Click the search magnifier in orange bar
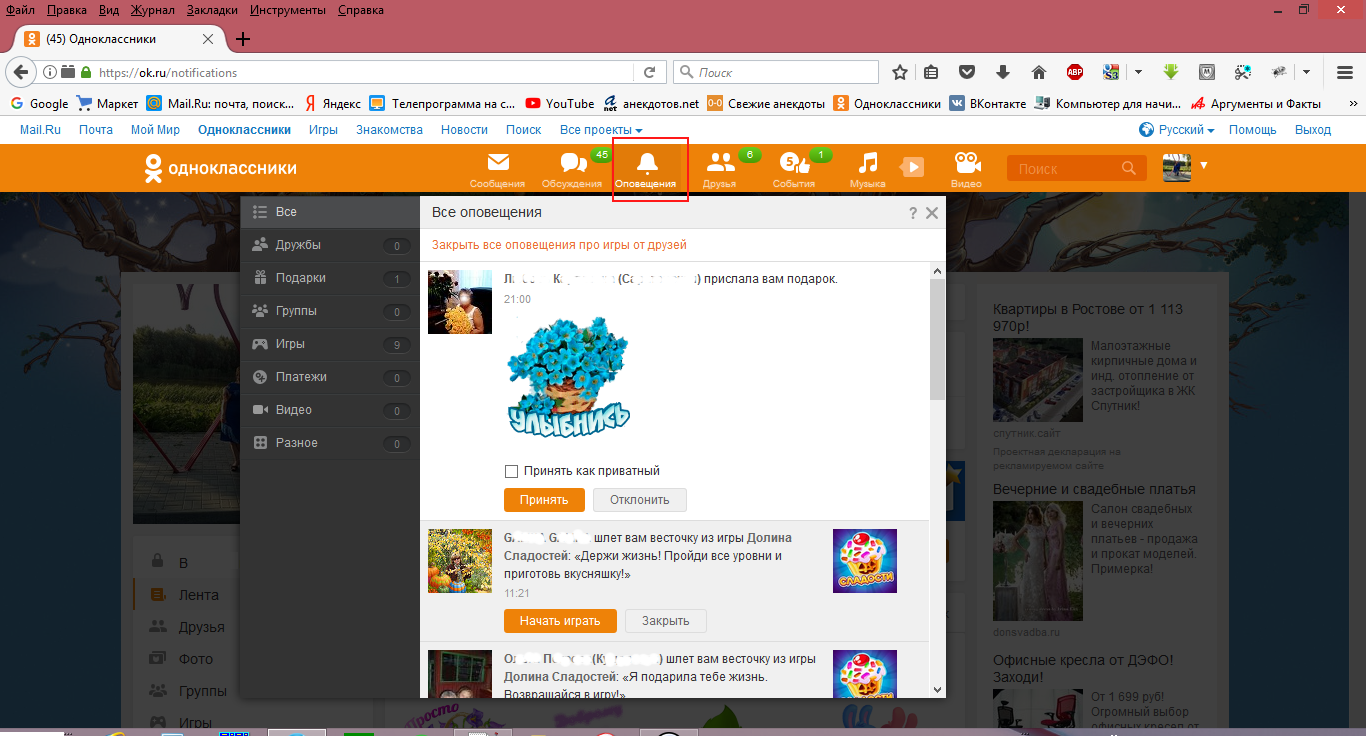The height and width of the screenshot is (736, 1366). click(x=1129, y=168)
